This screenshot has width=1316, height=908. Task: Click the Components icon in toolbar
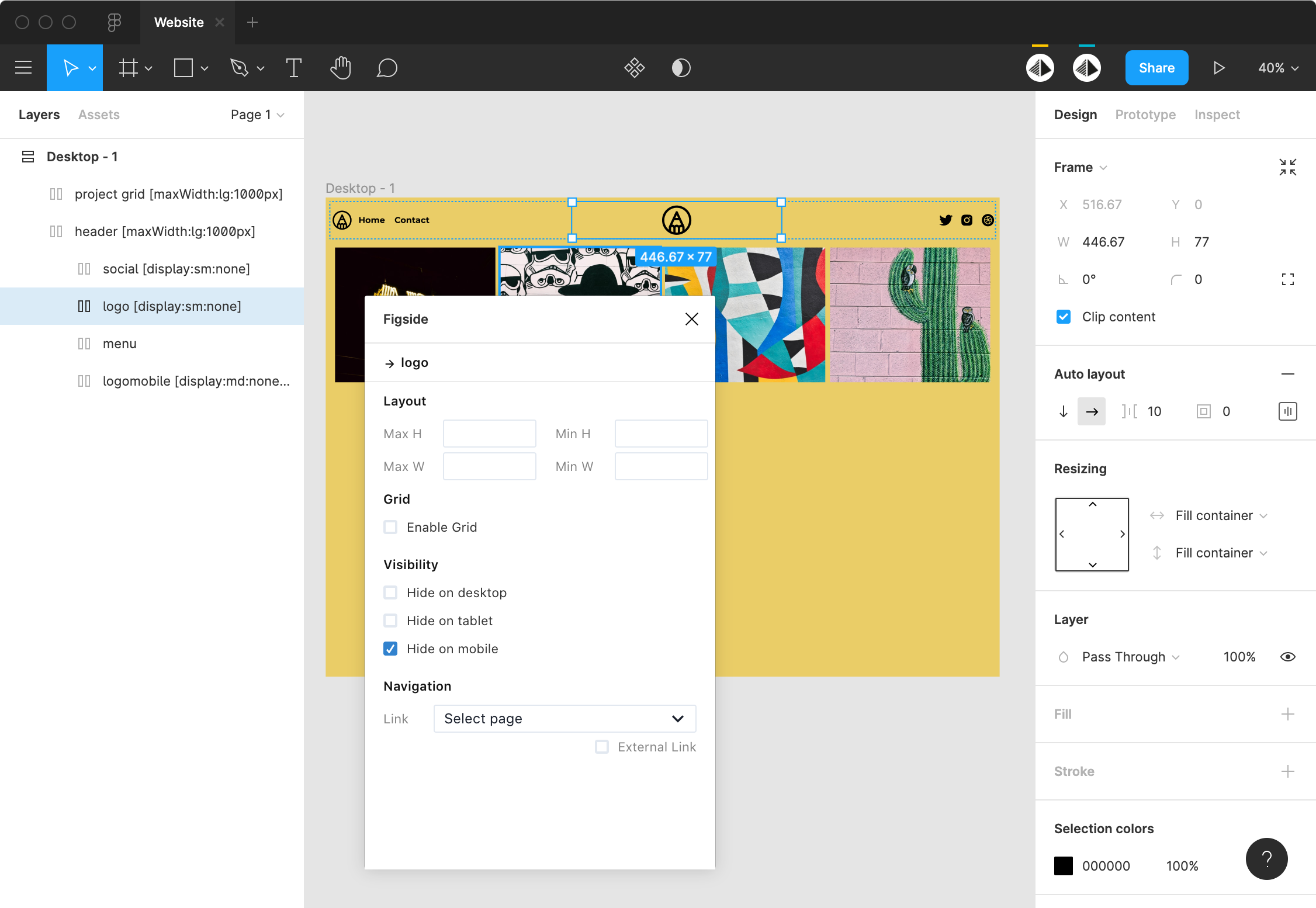634,68
